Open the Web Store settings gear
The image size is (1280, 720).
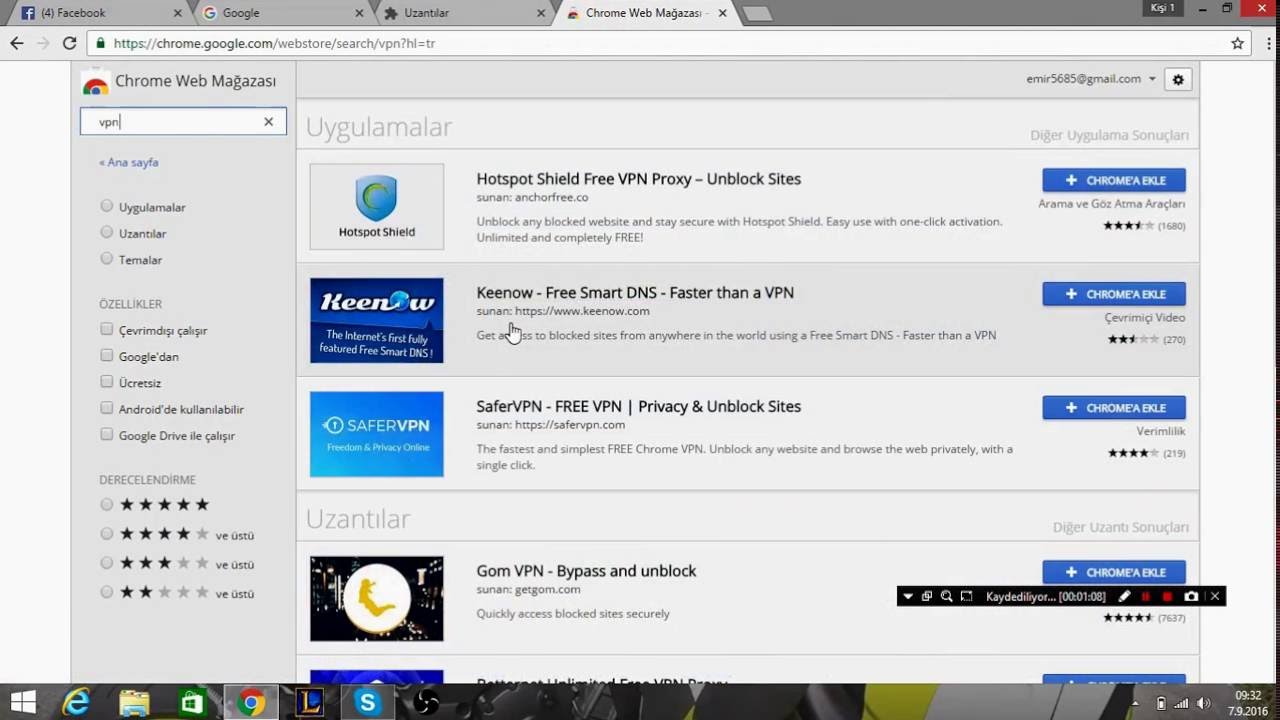[x=1178, y=80]
